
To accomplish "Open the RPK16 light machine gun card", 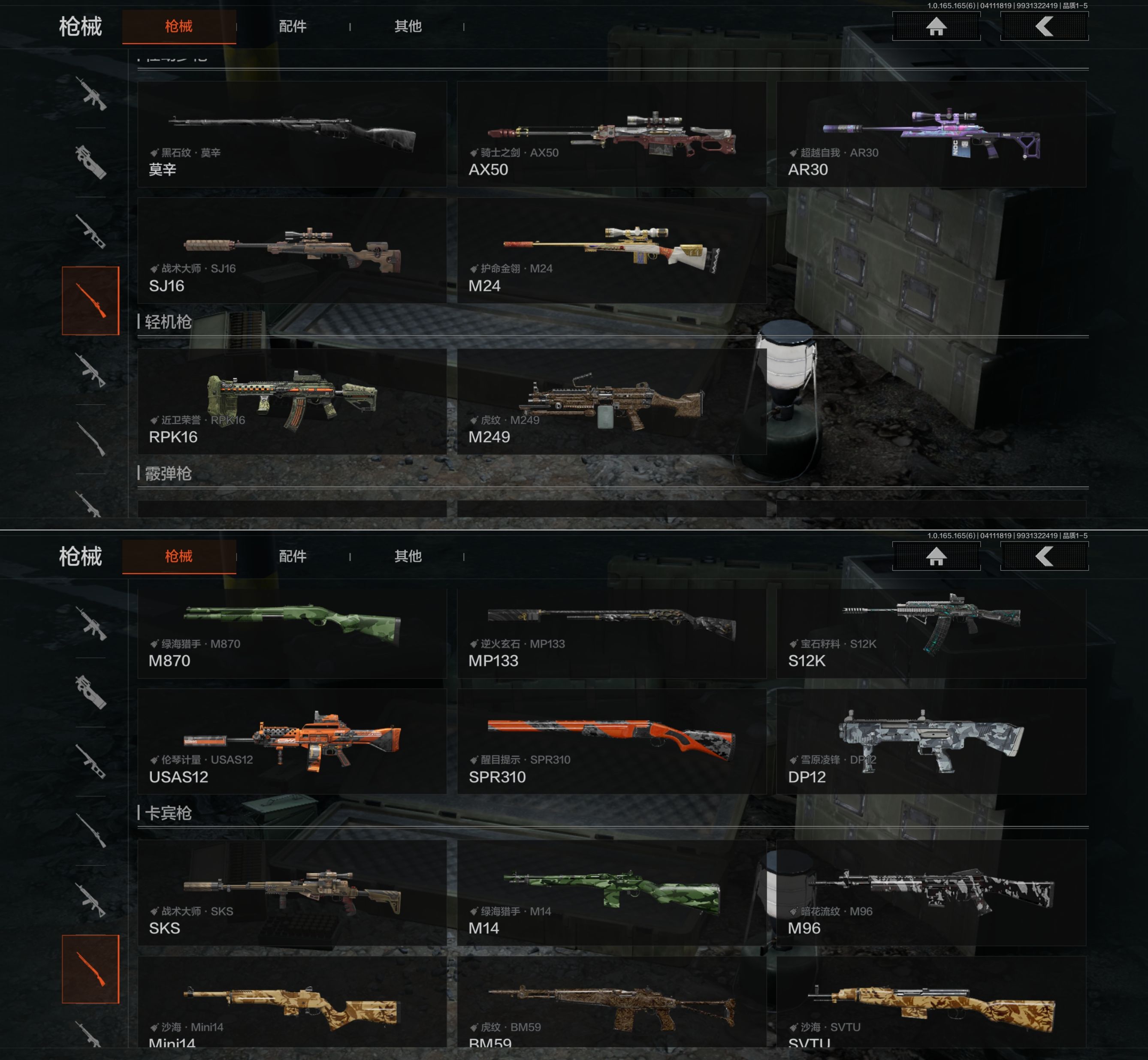I will point(292,401).
